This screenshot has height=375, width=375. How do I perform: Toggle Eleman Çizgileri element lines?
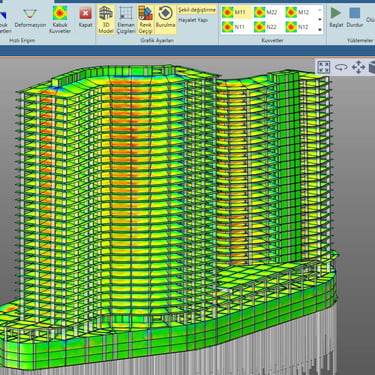pos(126,20)
